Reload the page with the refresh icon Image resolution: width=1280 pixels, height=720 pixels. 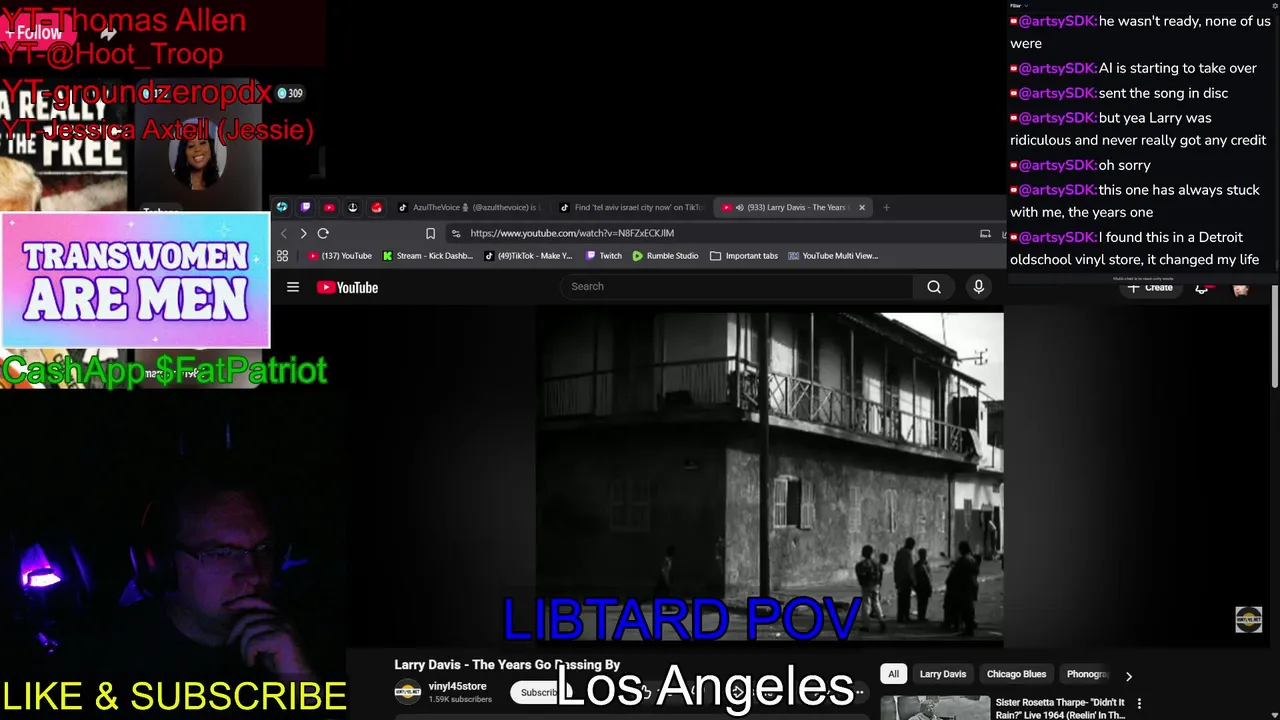(x=323, y=233)
